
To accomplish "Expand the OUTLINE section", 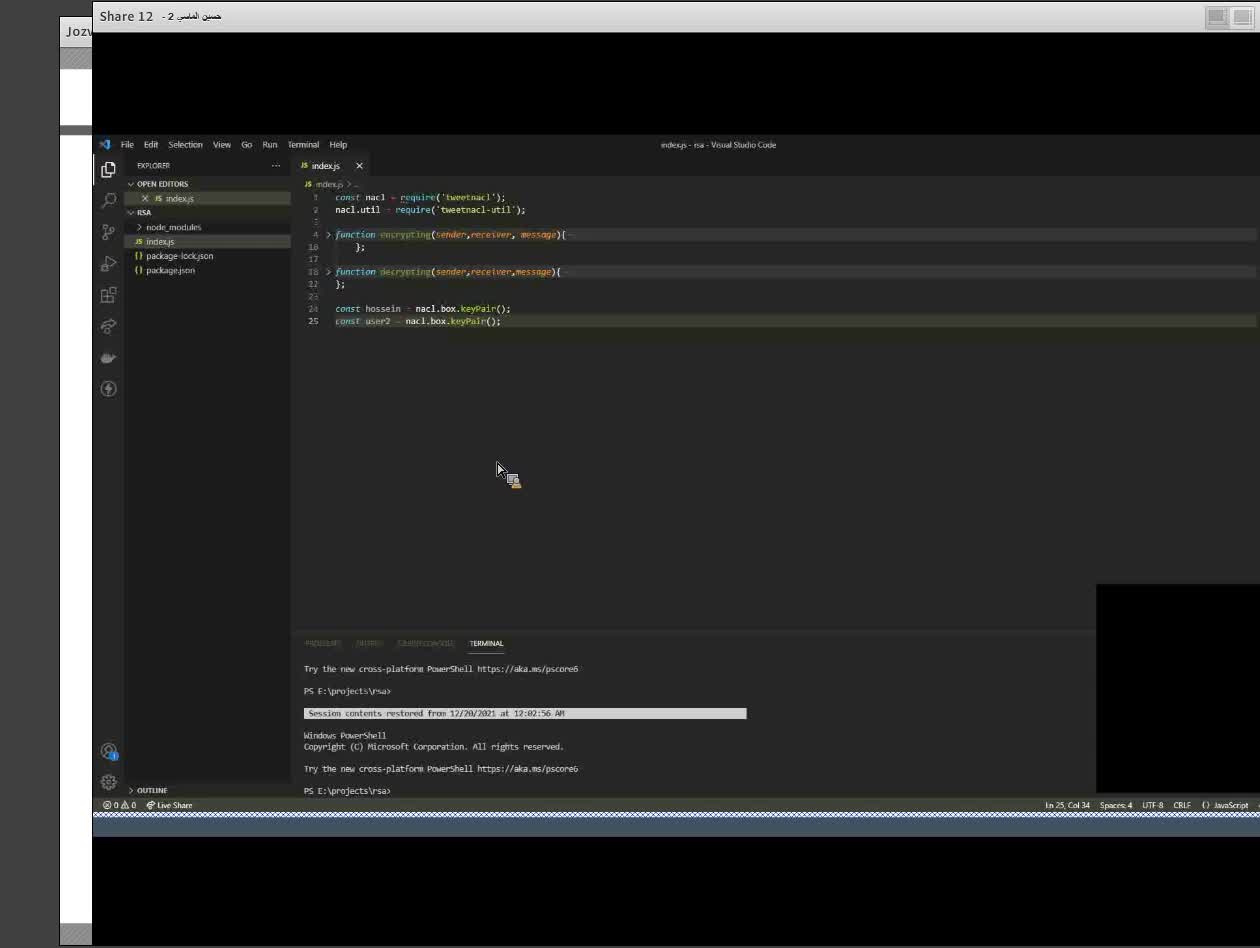I will tap(151, 790).
